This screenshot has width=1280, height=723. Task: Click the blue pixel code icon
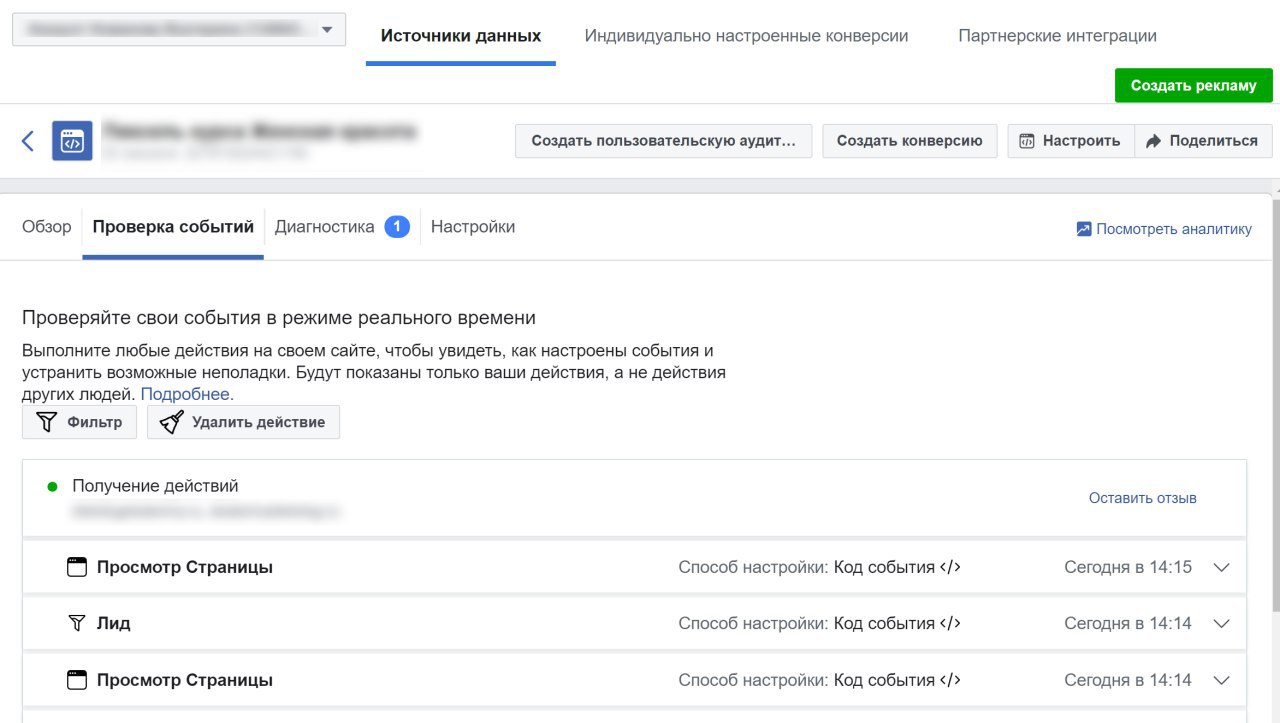point(72,141)
